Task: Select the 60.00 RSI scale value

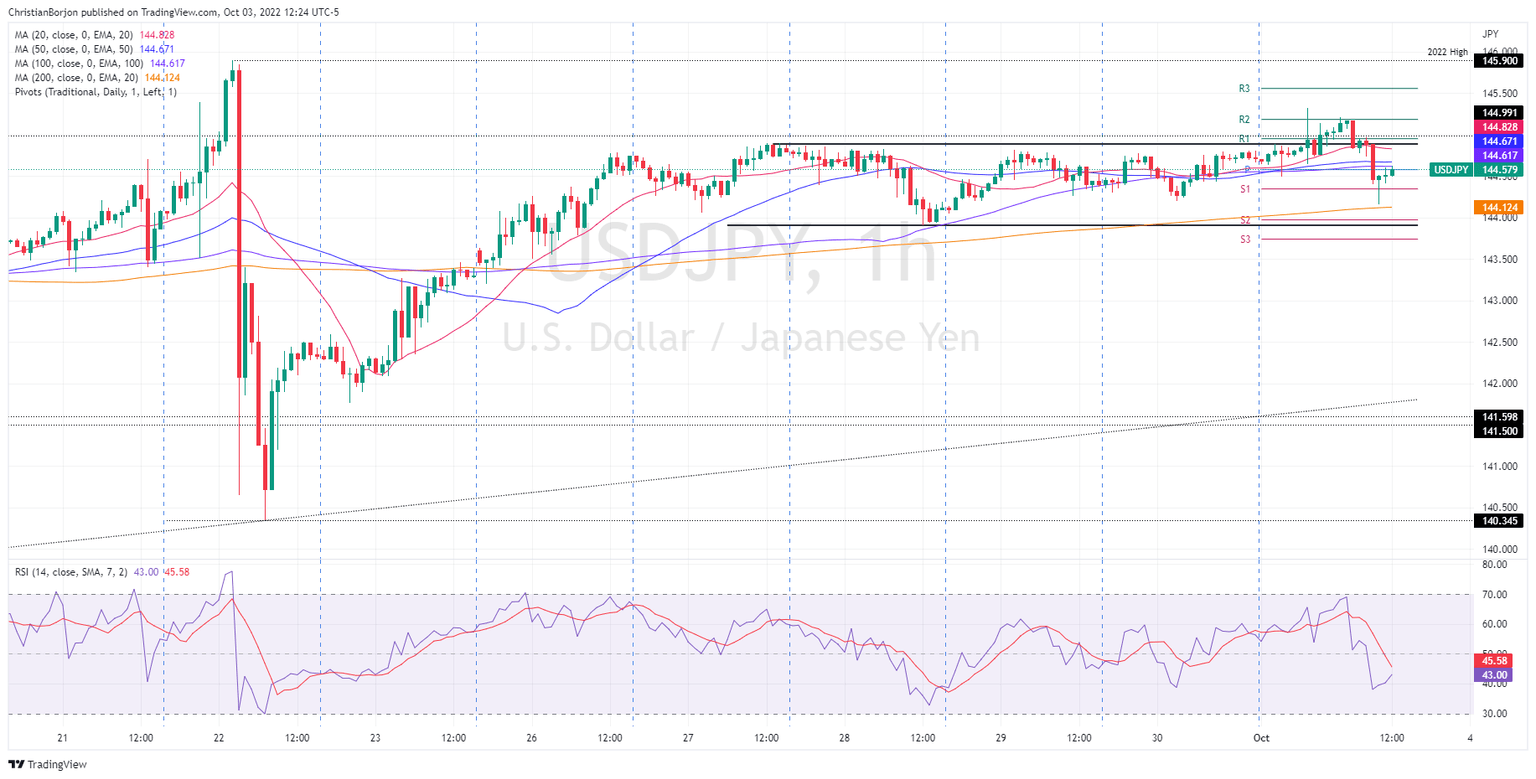Action: click(1495, 625)
